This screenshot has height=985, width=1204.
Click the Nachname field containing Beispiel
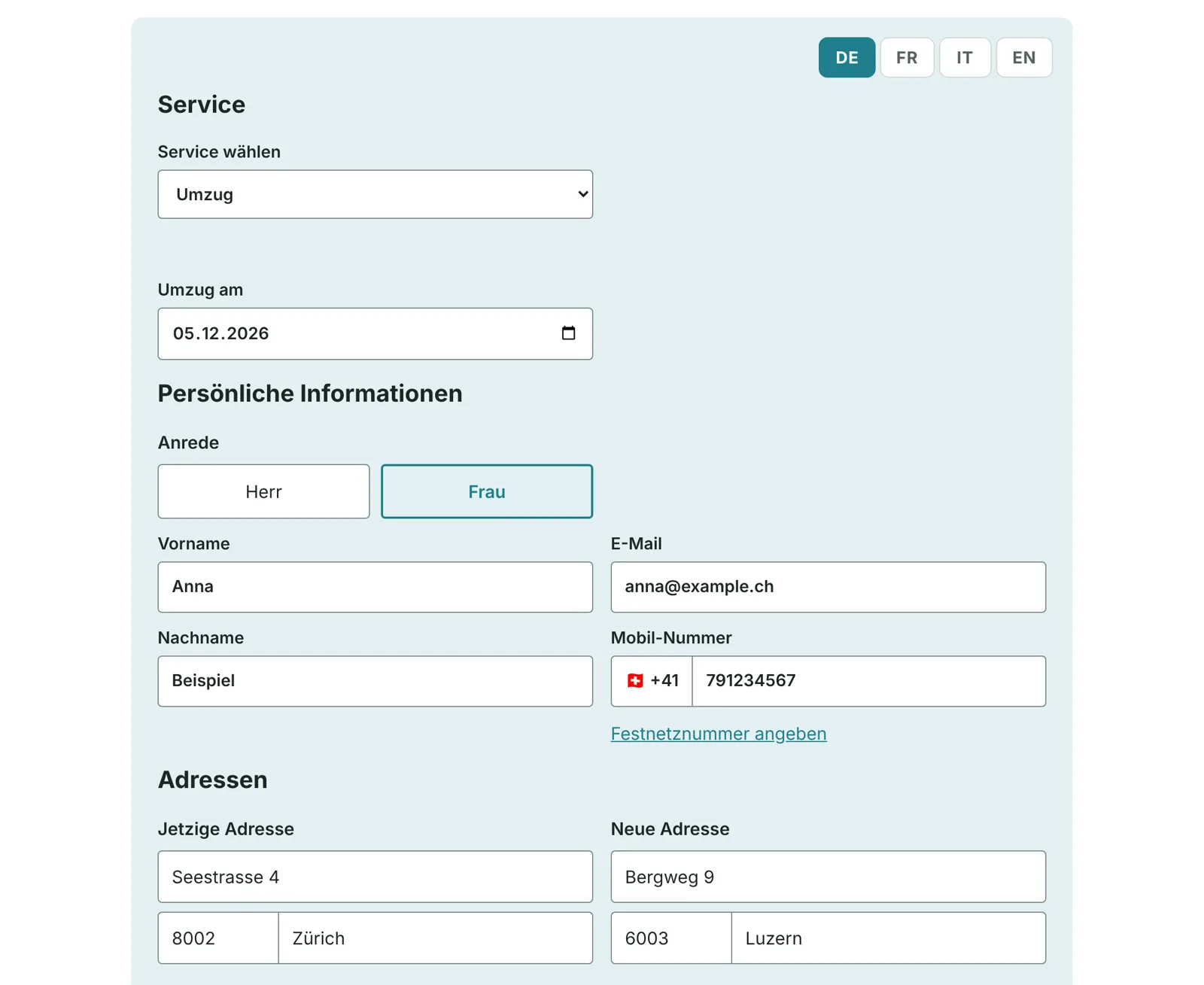(375, 681)
